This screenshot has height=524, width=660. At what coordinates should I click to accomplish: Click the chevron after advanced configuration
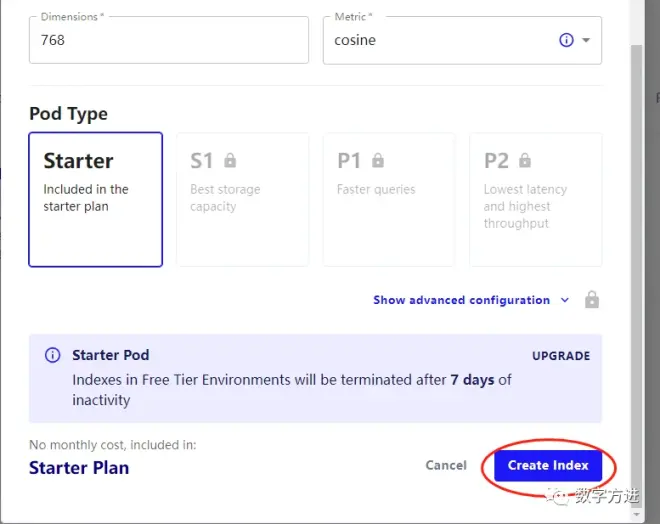(565, 300)
